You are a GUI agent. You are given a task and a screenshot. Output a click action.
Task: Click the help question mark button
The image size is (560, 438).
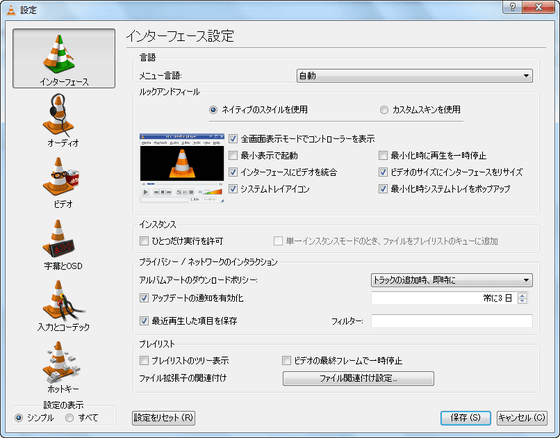point(512,7)
